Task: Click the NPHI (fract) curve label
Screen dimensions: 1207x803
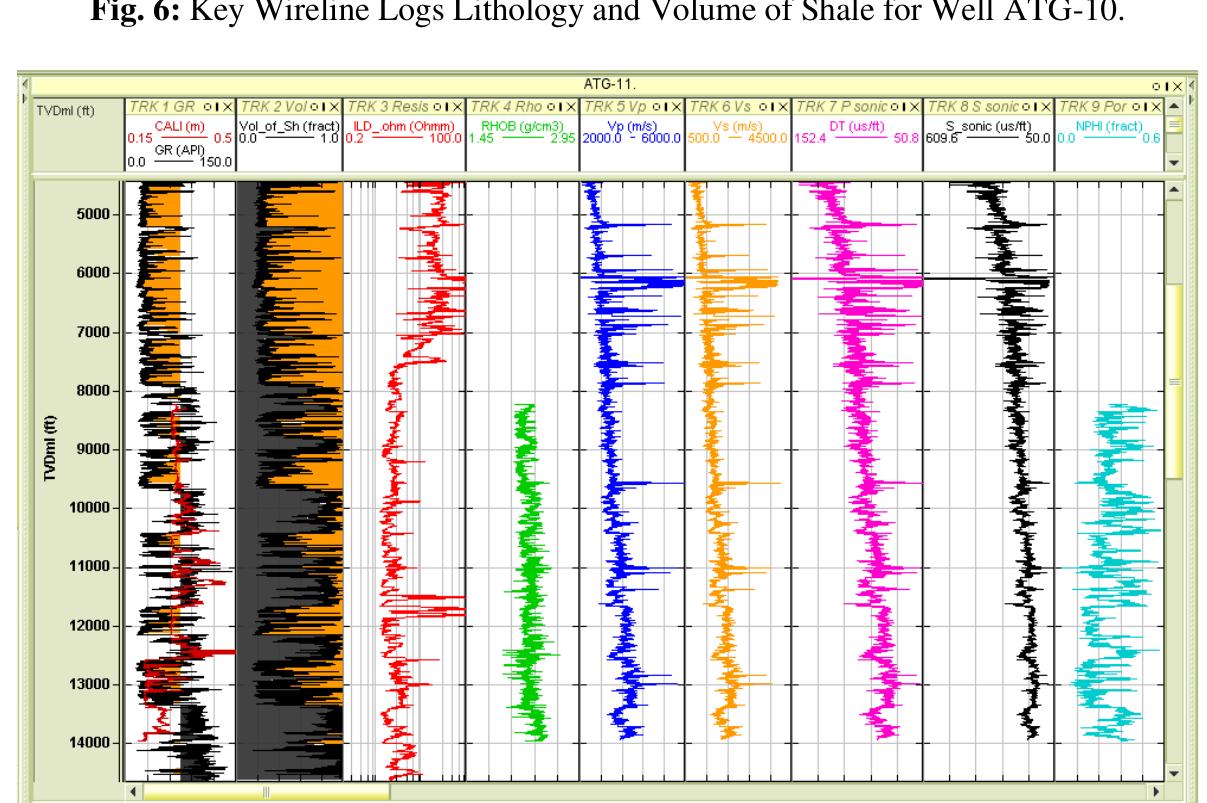Action: 1110,125
